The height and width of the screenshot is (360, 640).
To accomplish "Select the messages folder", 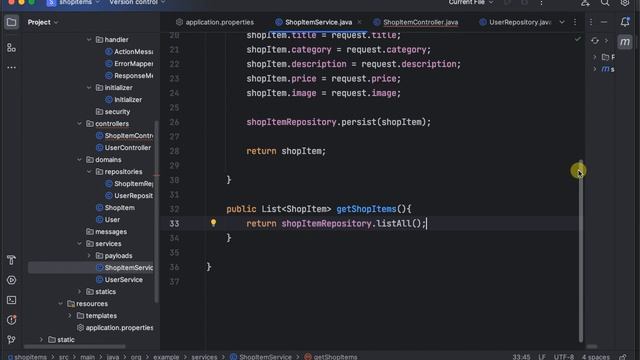I will click(106, 232).
